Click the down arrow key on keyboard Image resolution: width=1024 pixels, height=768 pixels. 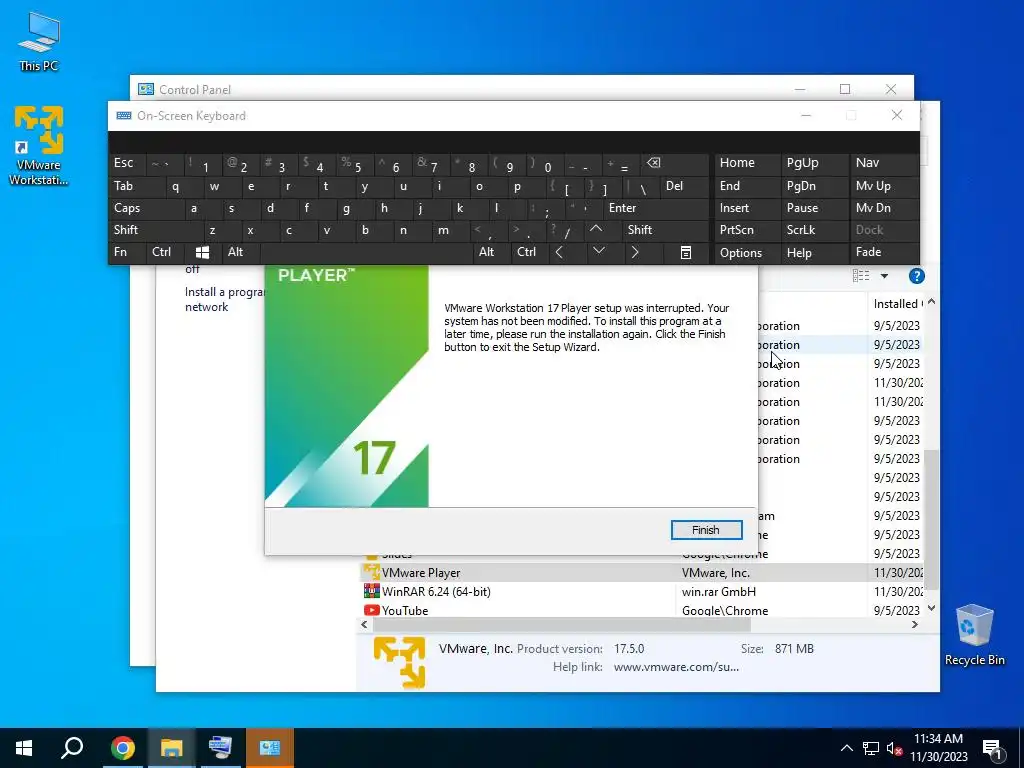[599, 251]
